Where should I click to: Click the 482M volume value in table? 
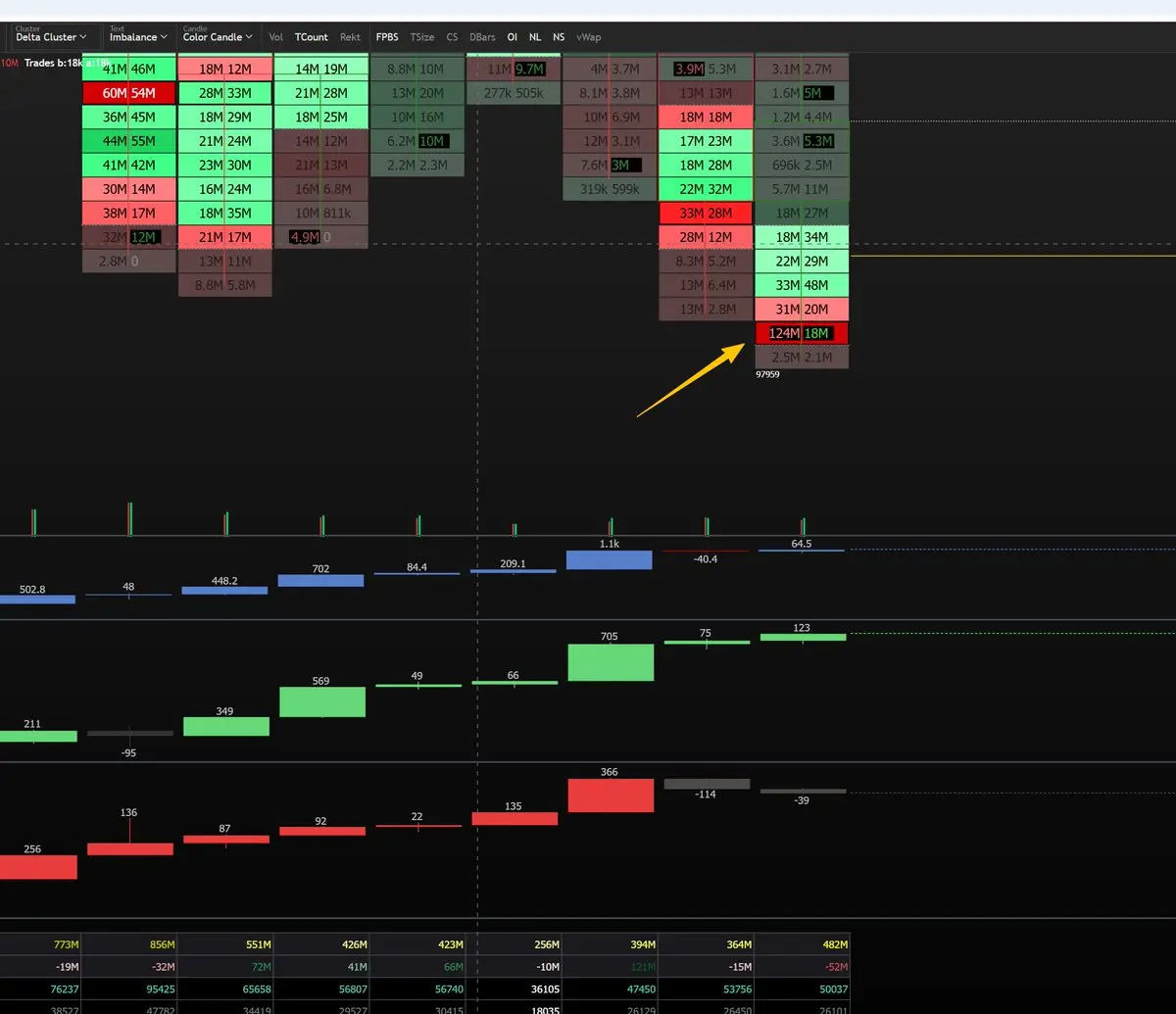click(x=832, y=944)
